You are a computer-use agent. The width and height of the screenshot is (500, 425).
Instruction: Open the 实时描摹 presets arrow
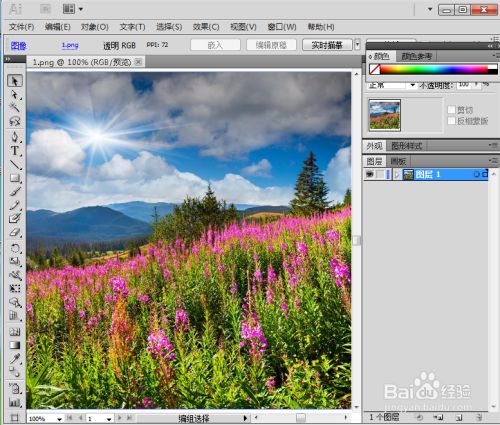357,44
